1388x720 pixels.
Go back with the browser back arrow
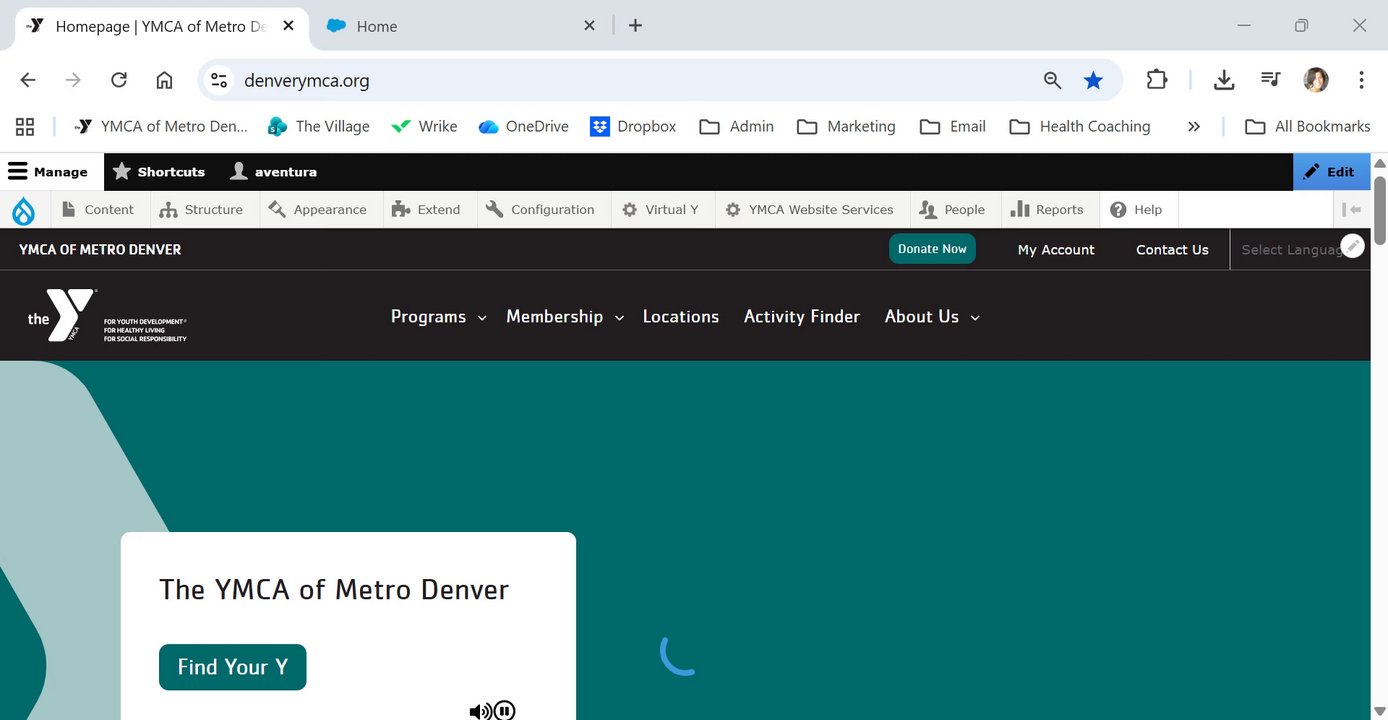point(28,80)
